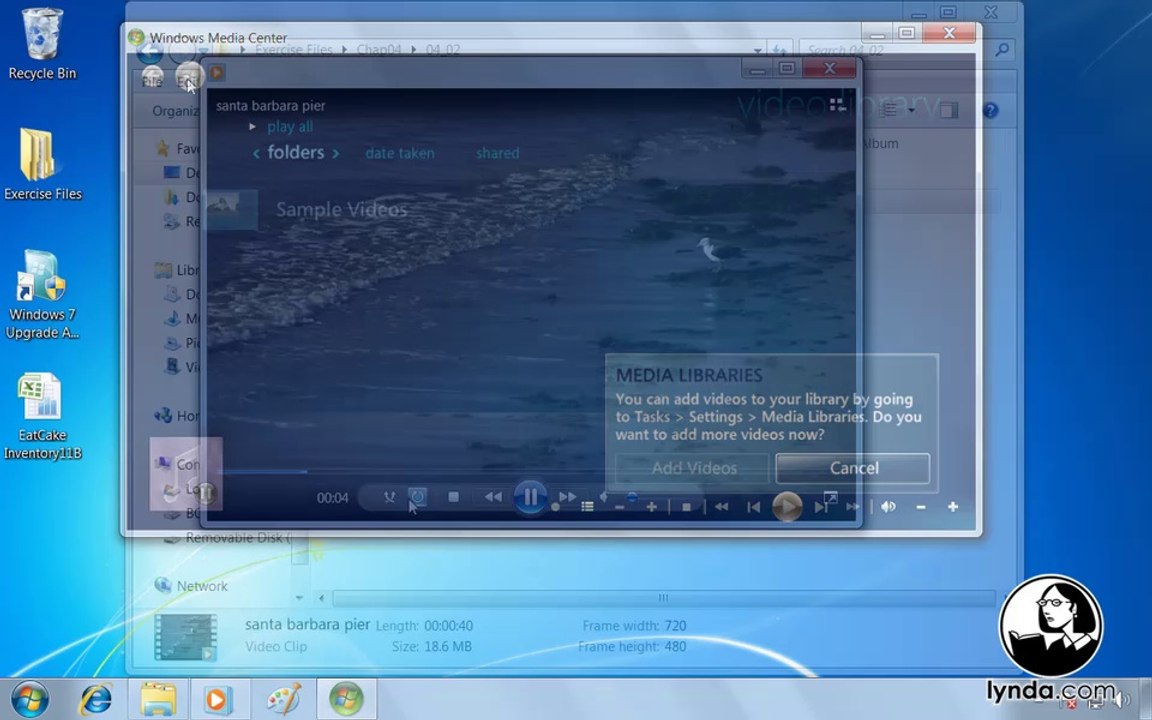1152x720 pixels.
Task: Open the Edit menu in Explorer
Action: [x=187, y=82]
